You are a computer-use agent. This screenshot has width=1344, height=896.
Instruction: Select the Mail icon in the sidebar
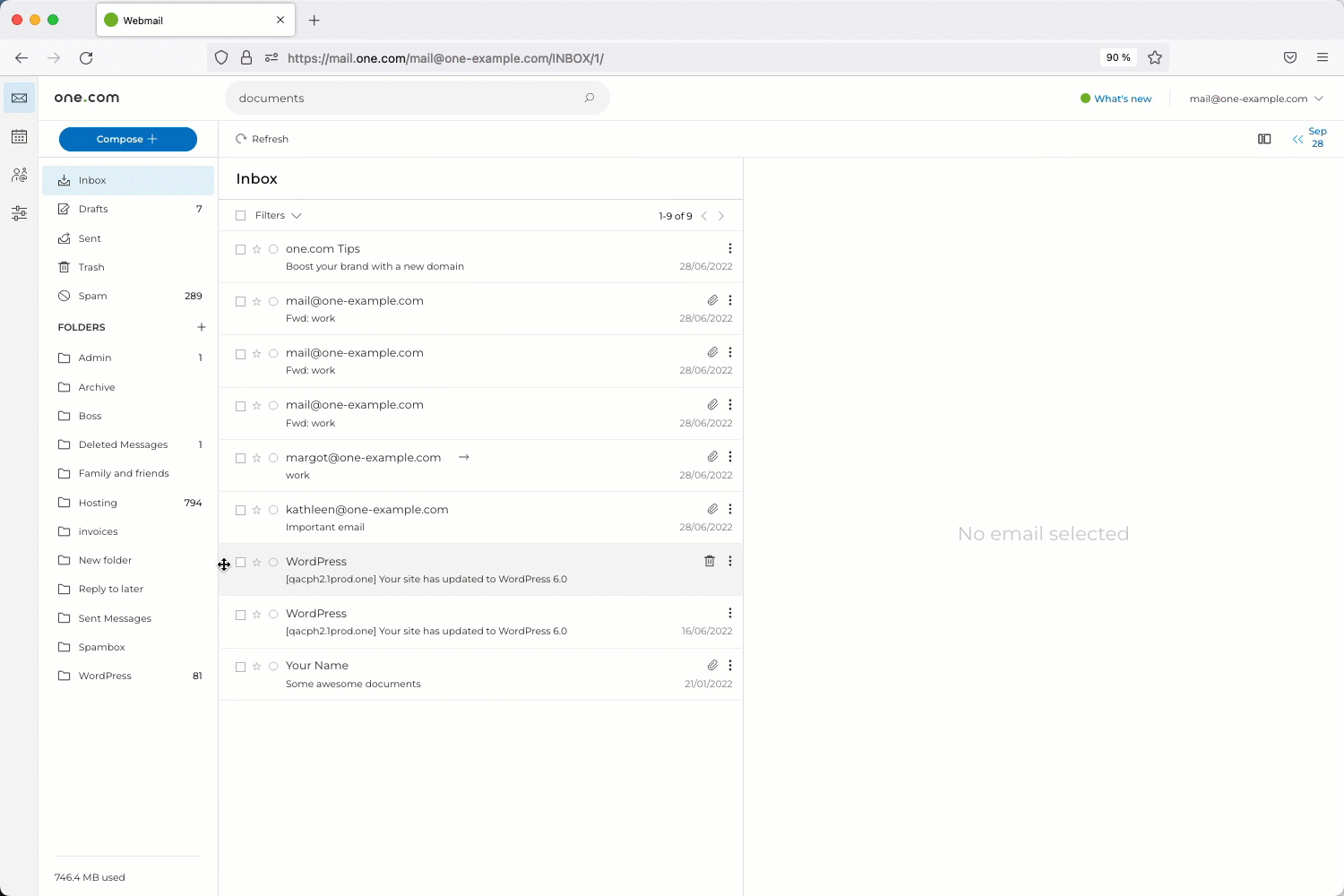click(19, 98)
